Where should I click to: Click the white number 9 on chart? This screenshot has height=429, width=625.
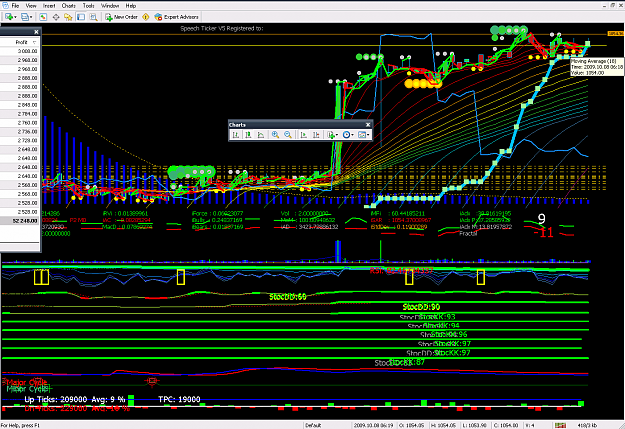click(541, 218)
